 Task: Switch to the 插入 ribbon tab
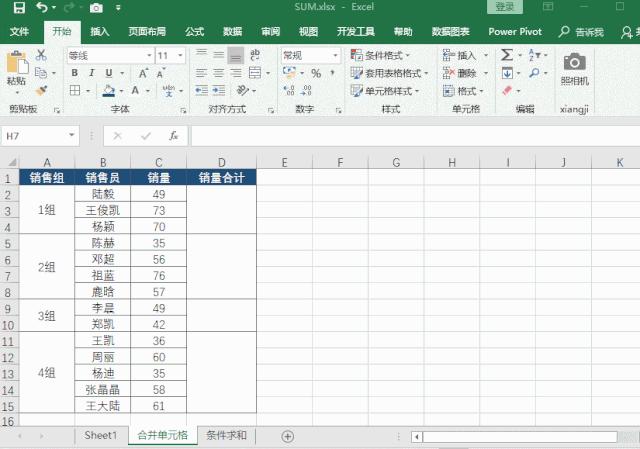pyautogui.click(x=100, y=31)
